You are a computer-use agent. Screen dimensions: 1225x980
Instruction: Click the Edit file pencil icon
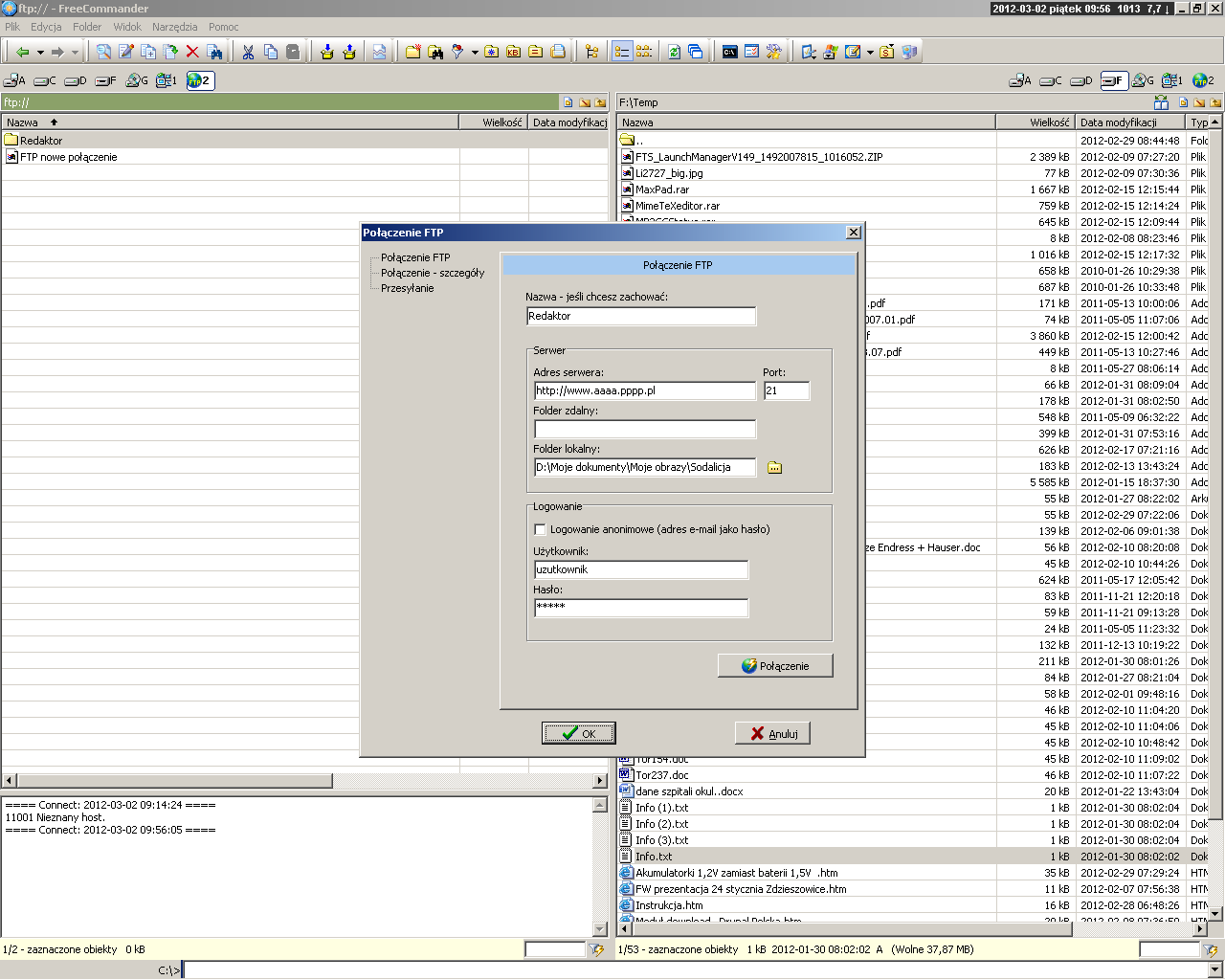[x=126, y=52]
